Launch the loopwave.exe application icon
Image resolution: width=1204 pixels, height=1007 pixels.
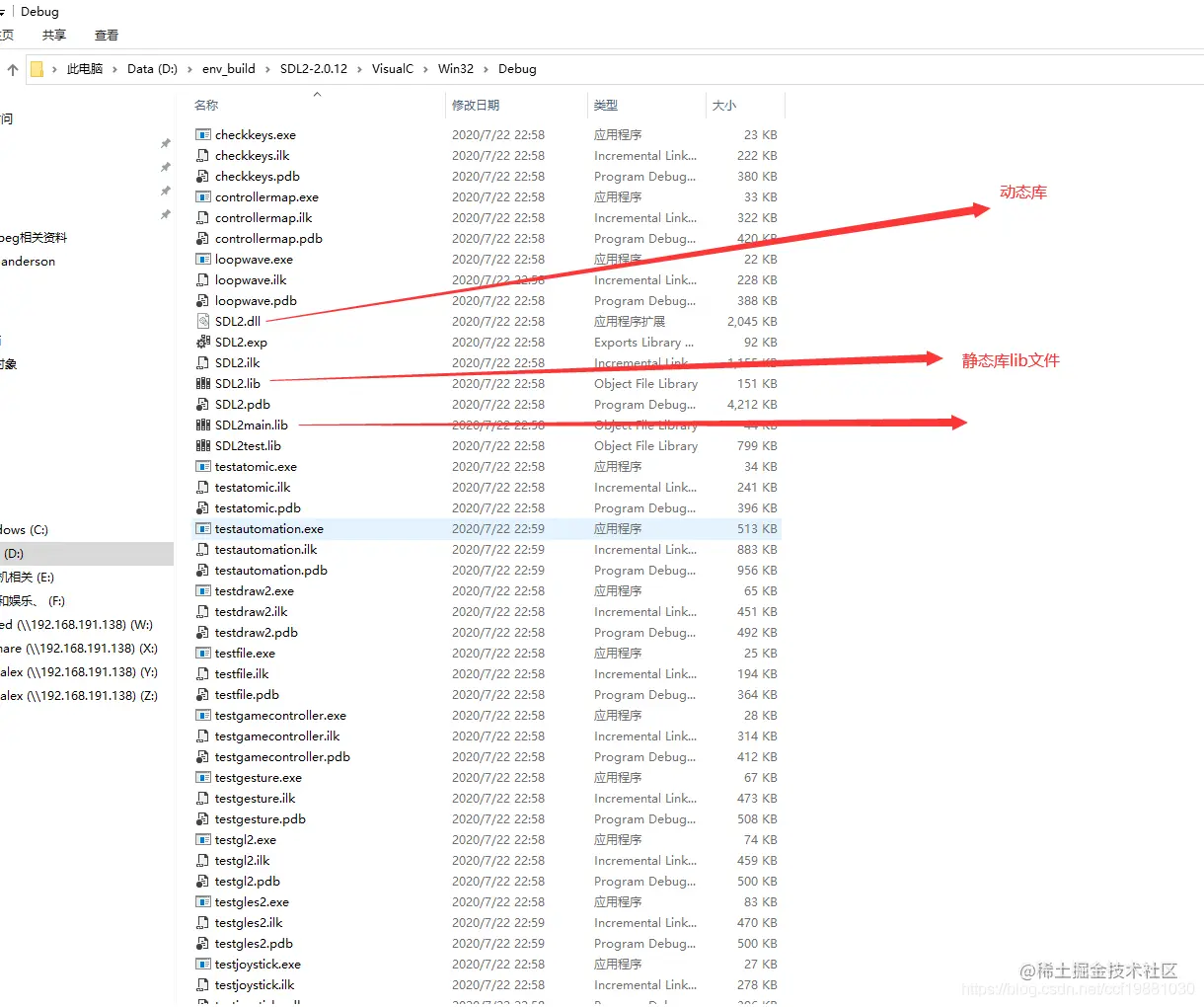[204, 259]
